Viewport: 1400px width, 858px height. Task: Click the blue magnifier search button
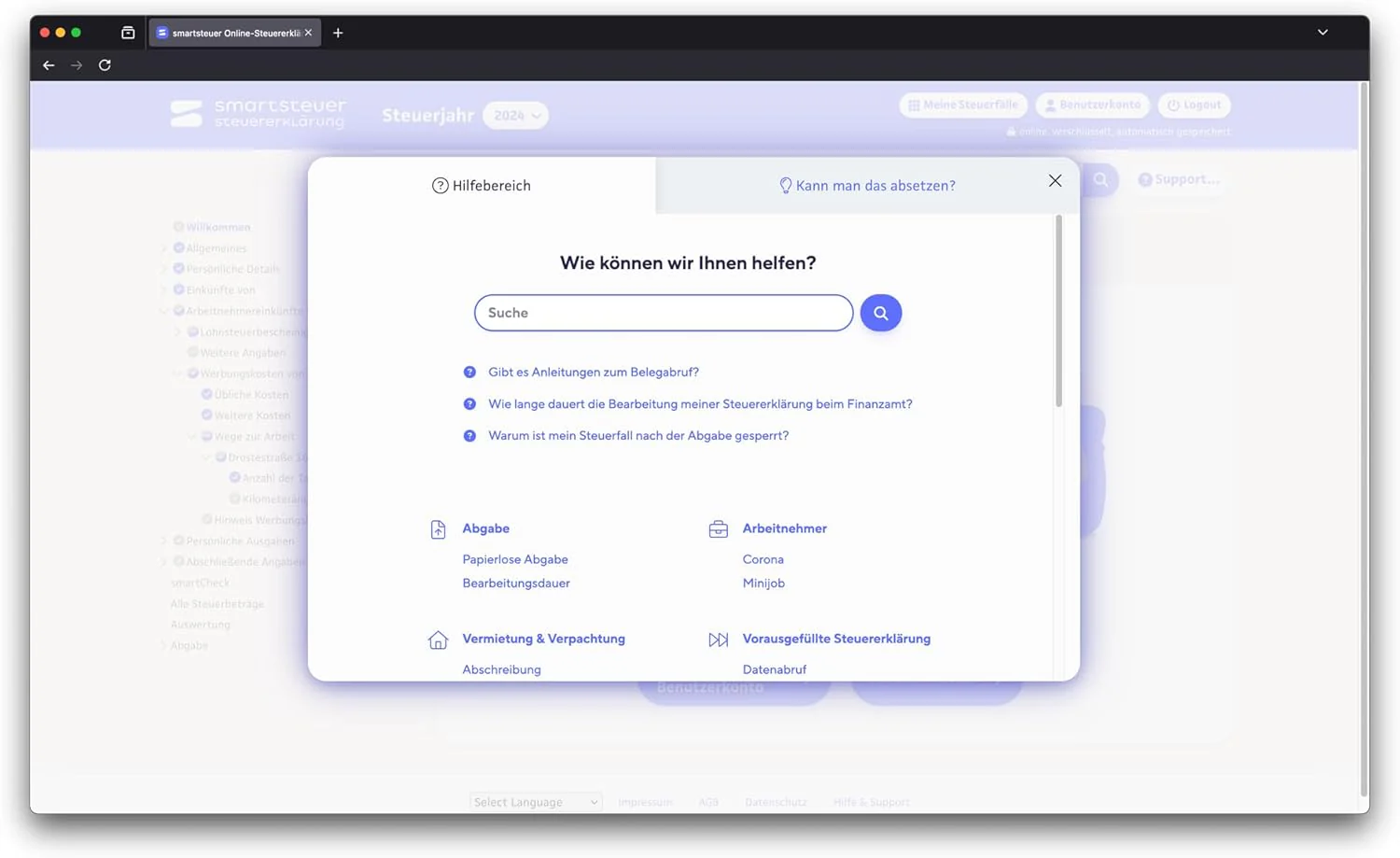880,313
